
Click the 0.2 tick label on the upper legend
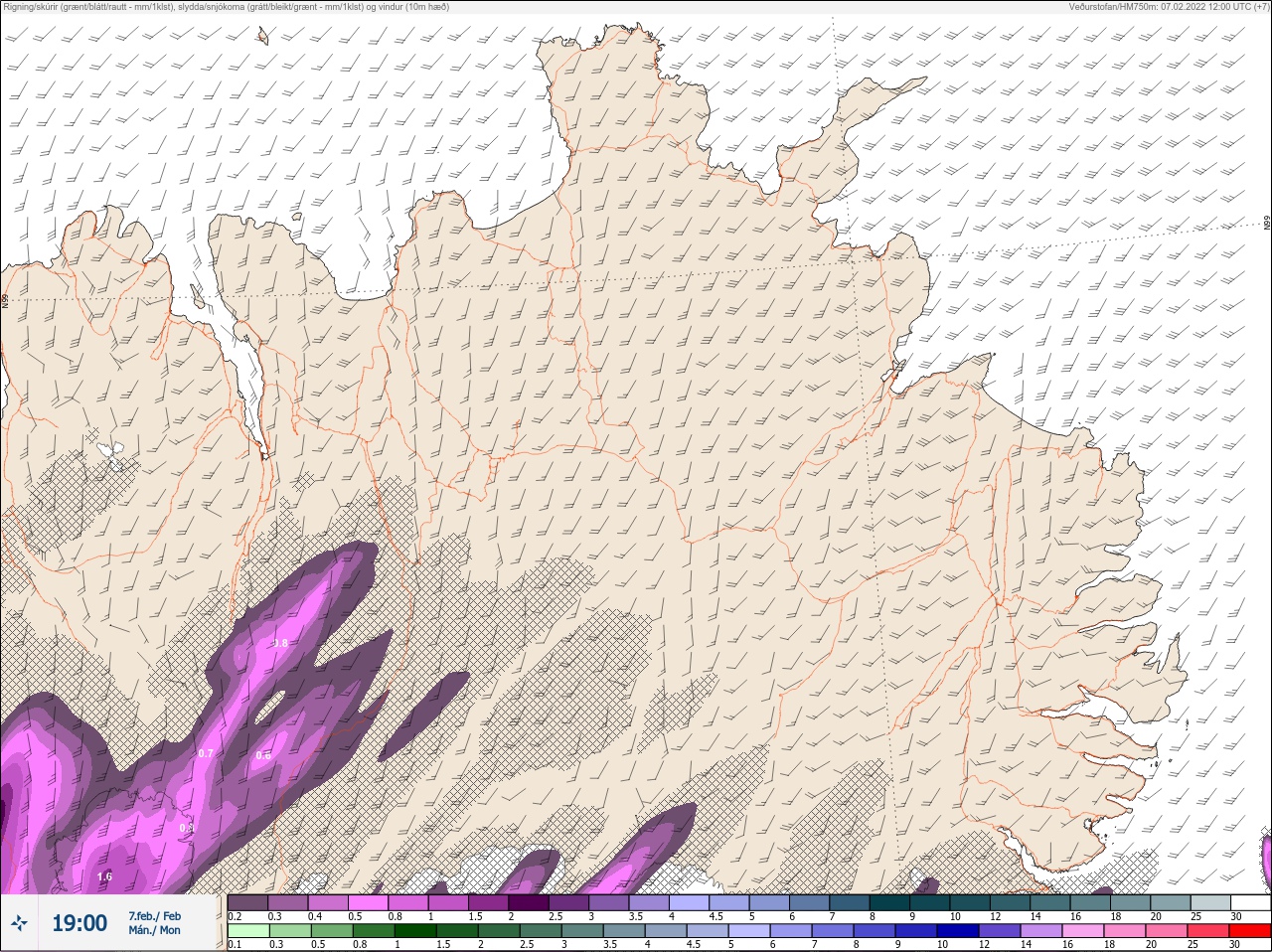(x=236, y=916)
